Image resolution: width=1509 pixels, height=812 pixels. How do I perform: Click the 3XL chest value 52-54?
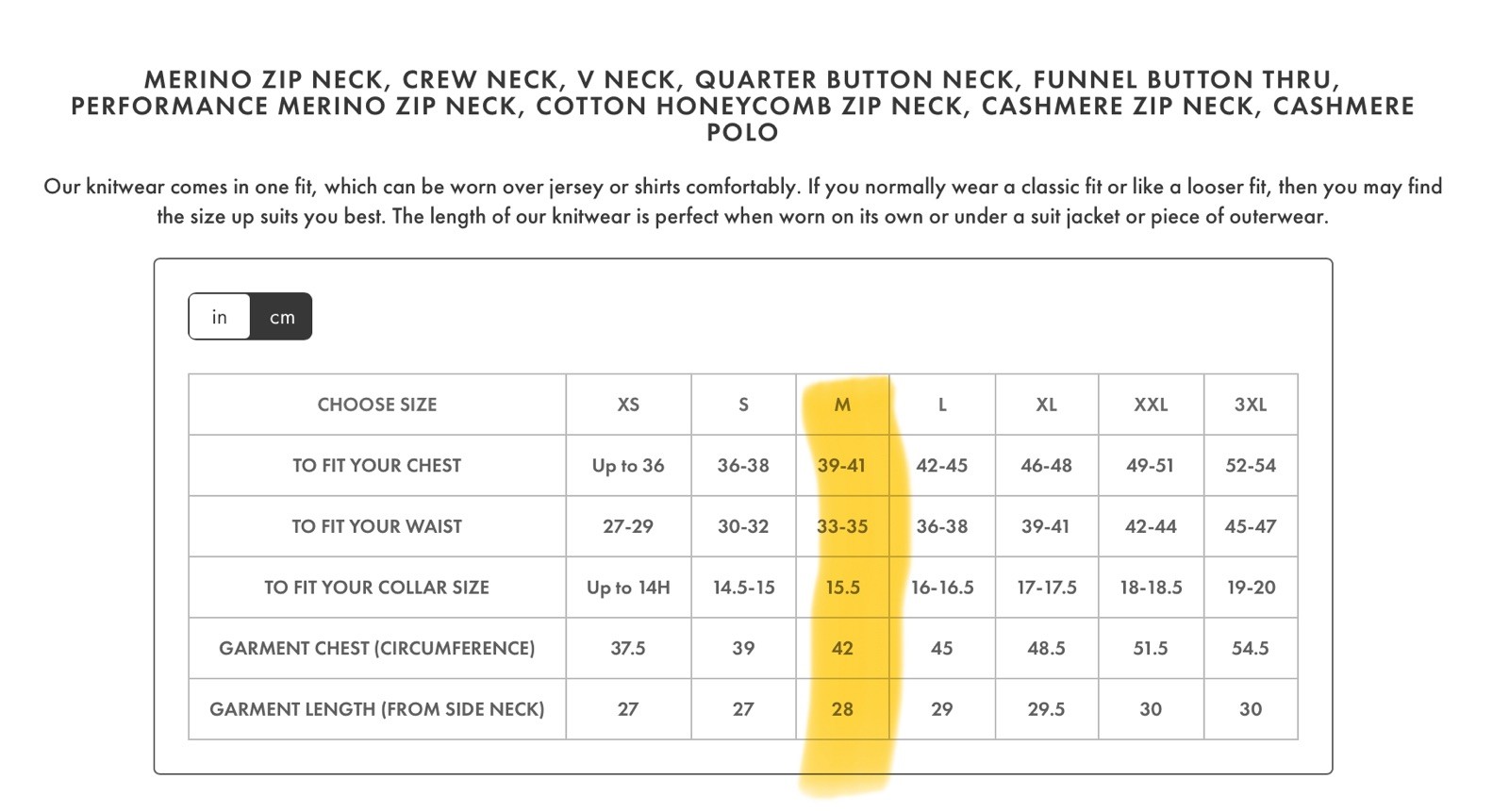1251,466
